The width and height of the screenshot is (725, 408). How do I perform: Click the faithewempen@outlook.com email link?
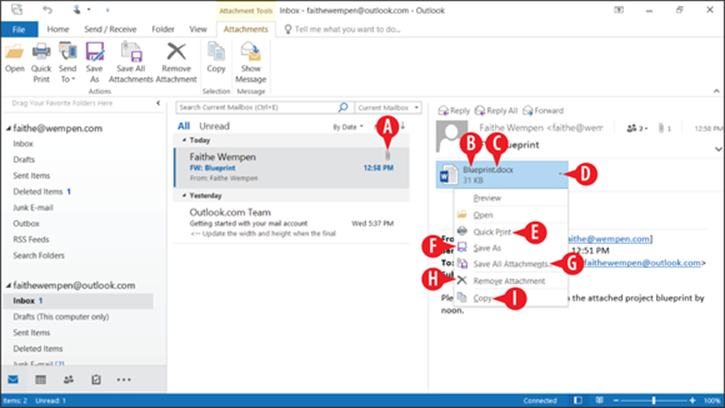[x=642, y=263]
